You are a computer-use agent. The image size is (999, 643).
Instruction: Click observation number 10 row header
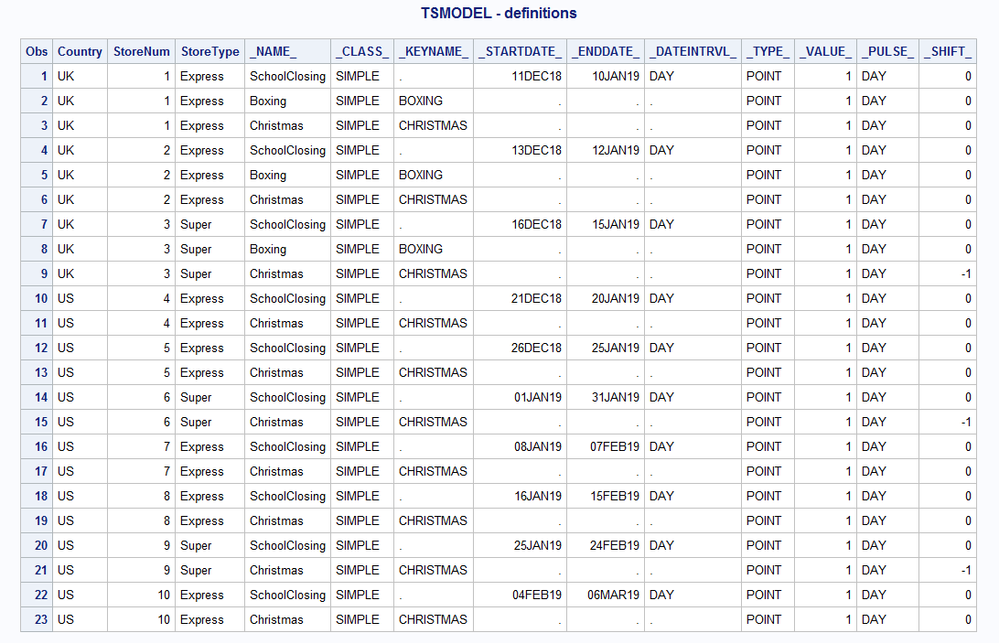pos(42,299)
